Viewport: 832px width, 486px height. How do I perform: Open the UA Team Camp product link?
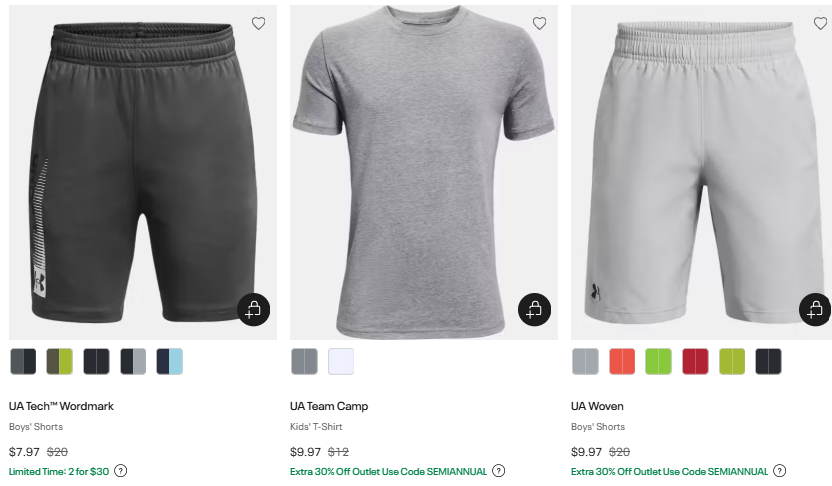click(x=329, y=406)
